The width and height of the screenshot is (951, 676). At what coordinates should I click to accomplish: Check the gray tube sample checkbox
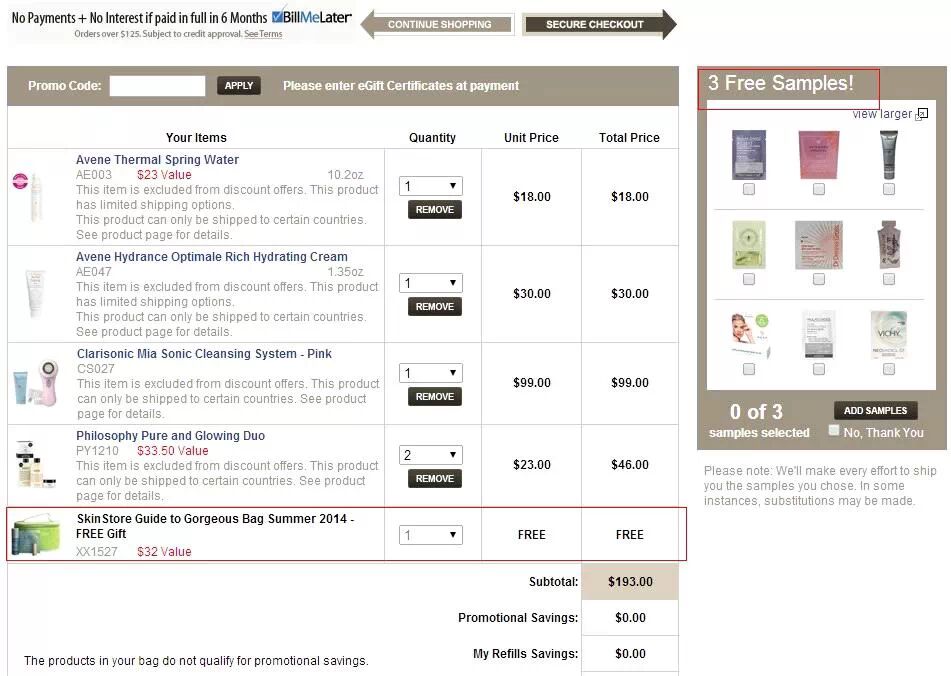(x=889, y=189)
